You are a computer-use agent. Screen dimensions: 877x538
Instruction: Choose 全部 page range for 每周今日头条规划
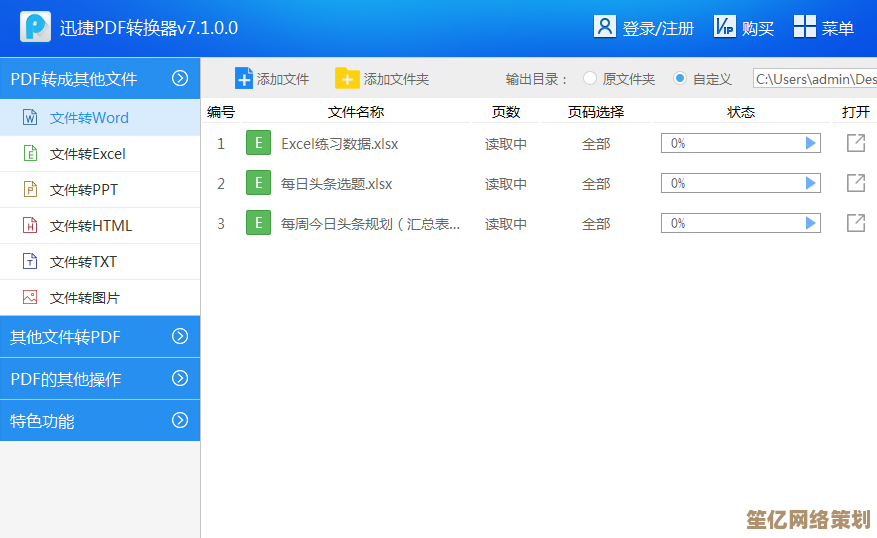596,224
